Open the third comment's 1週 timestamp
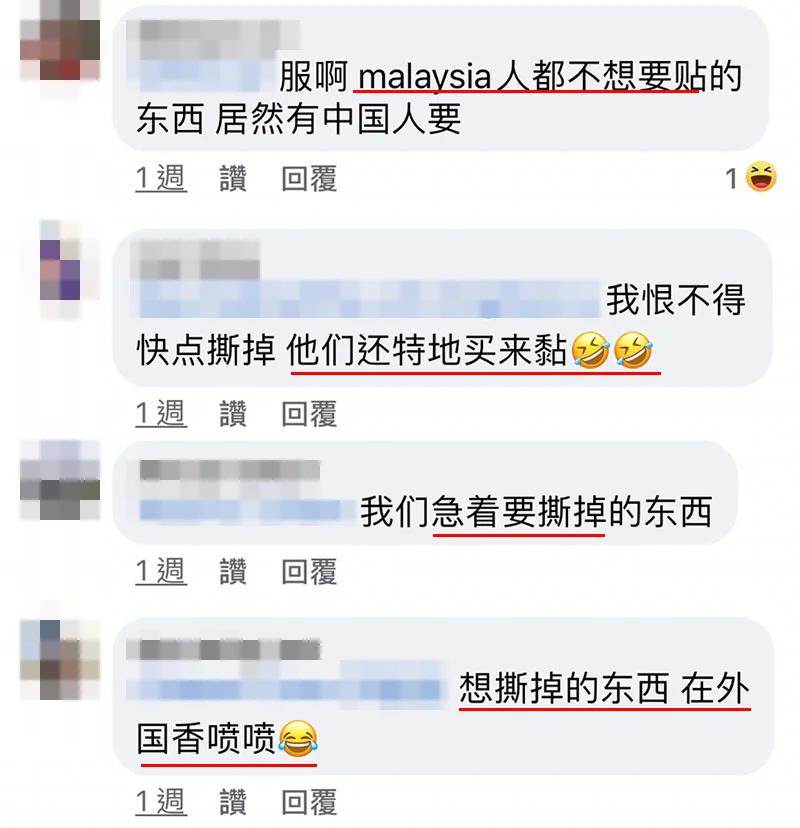 [161, 571]
